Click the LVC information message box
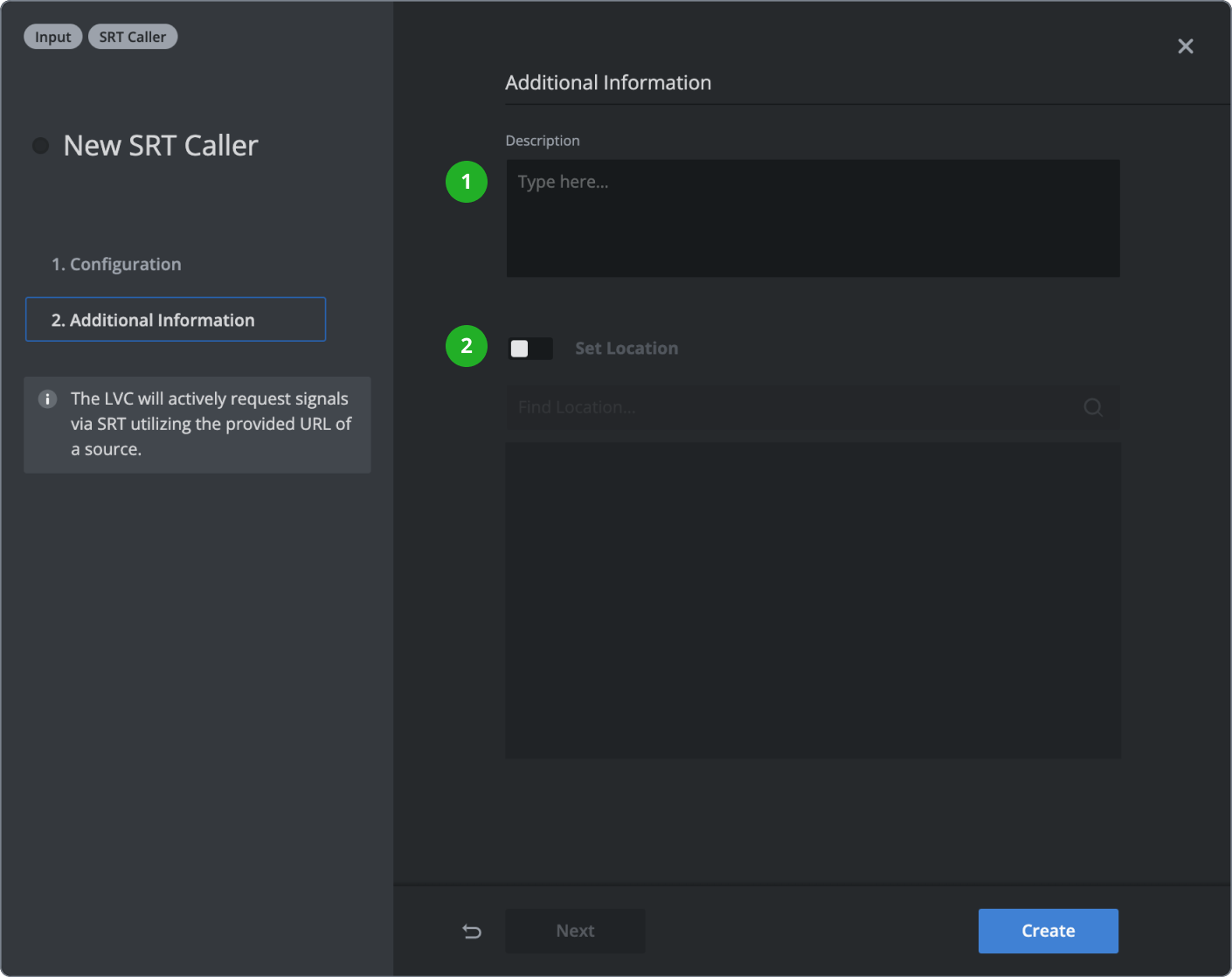Image resolution: width=1232 pixels, height=977 pixels. coord(197,425)
